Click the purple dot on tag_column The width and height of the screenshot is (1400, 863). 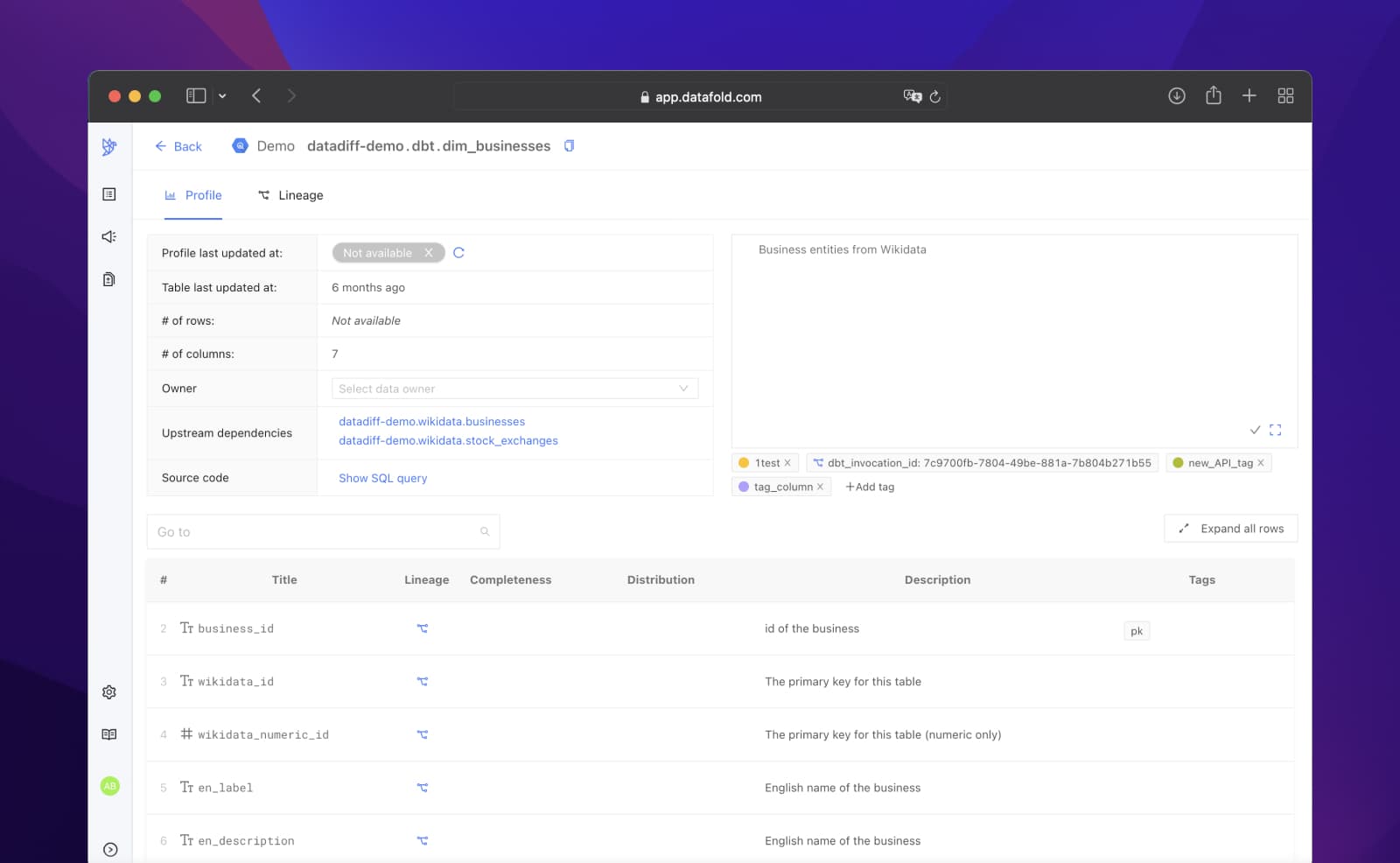[744, 487]
